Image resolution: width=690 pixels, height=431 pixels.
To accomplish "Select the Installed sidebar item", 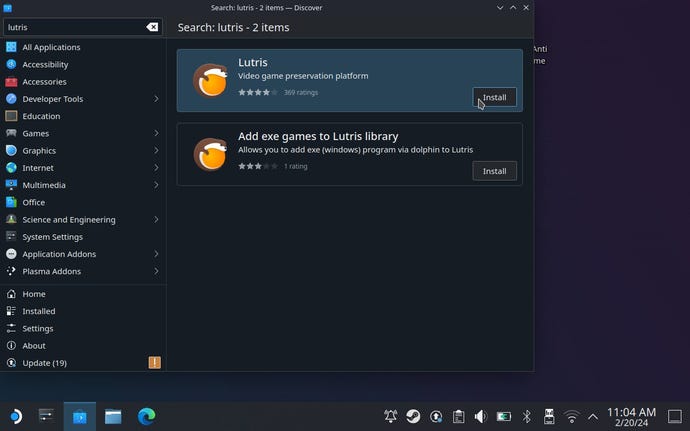I will (39, 311).
